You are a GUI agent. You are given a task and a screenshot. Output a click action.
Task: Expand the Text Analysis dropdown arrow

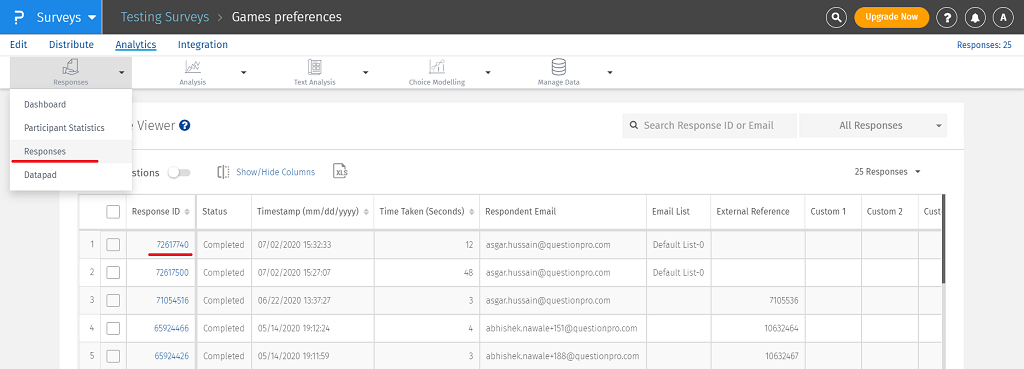click(x=366, y=72)
